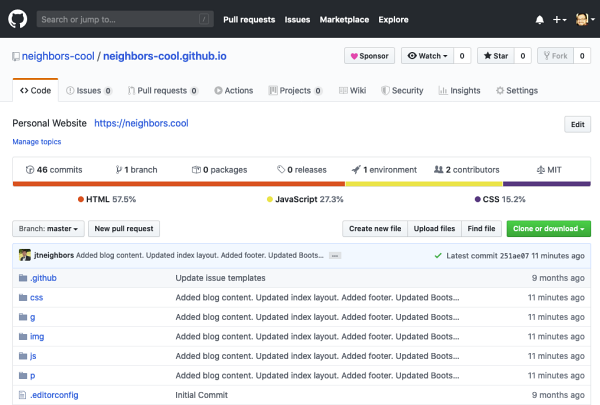This screenshot has width=600, height=405.
Task: Open notifications bell icon
Action: pos(540,20)
